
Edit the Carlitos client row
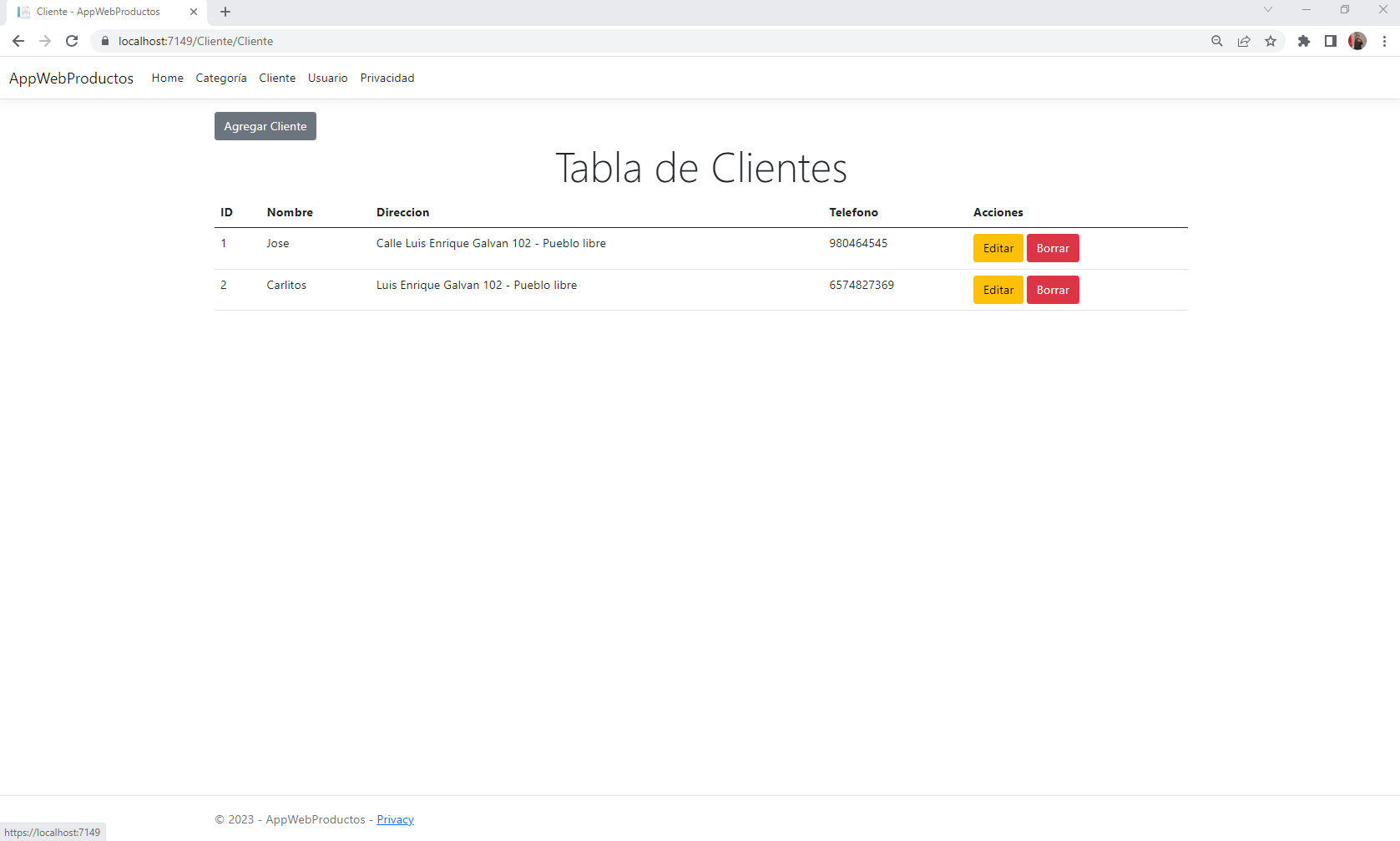coord(998,290)
